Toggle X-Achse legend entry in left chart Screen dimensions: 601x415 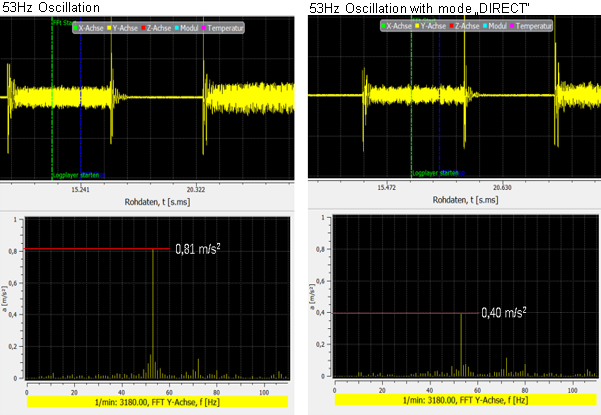tap(89, 28)
